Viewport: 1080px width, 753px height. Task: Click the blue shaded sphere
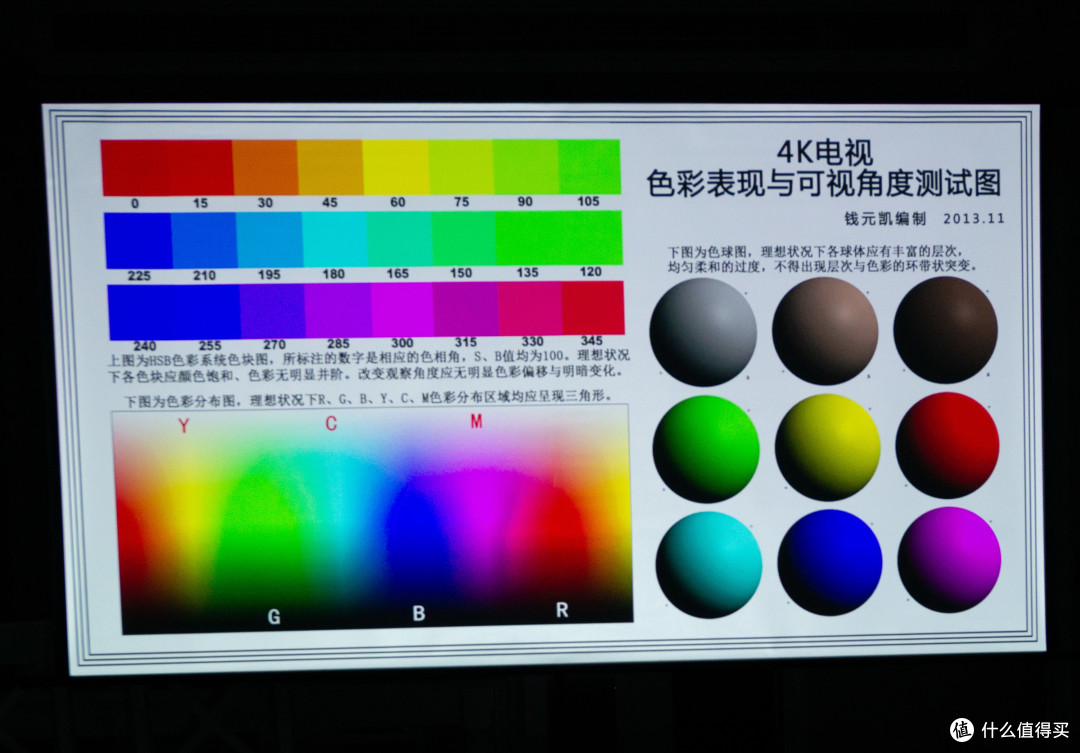point(830,563)
